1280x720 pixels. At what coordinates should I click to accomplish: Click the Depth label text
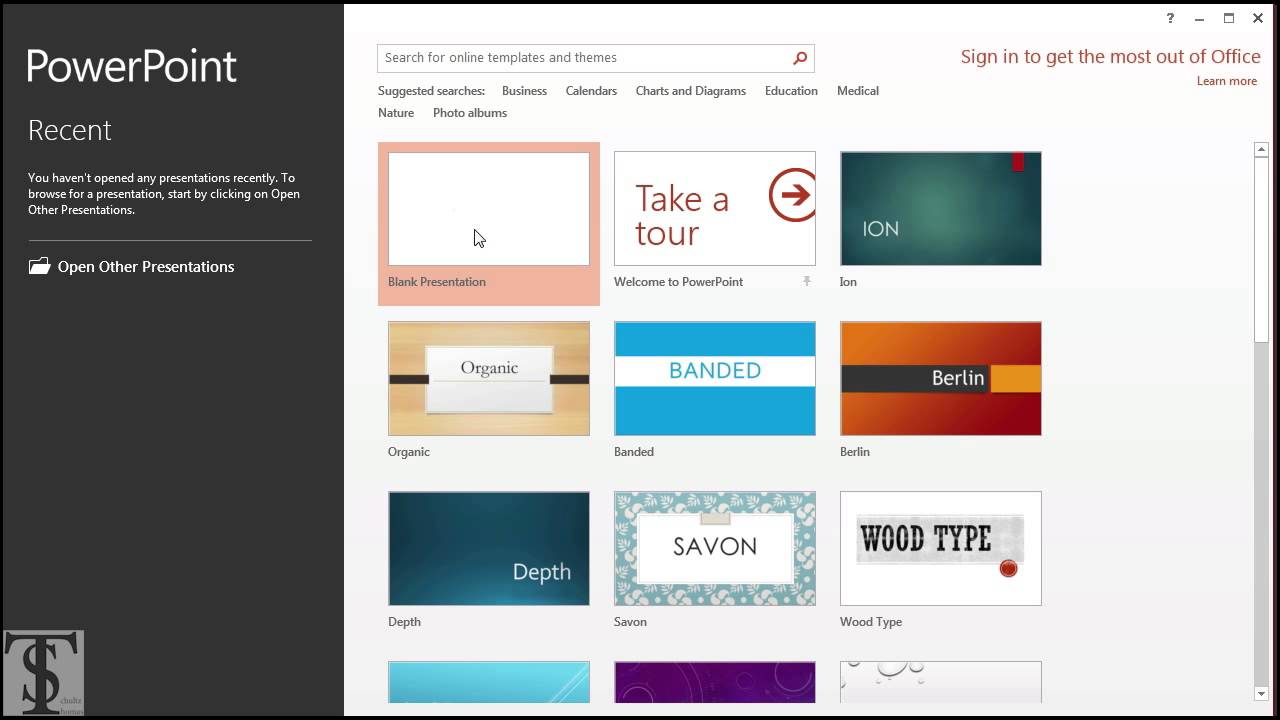404,622
